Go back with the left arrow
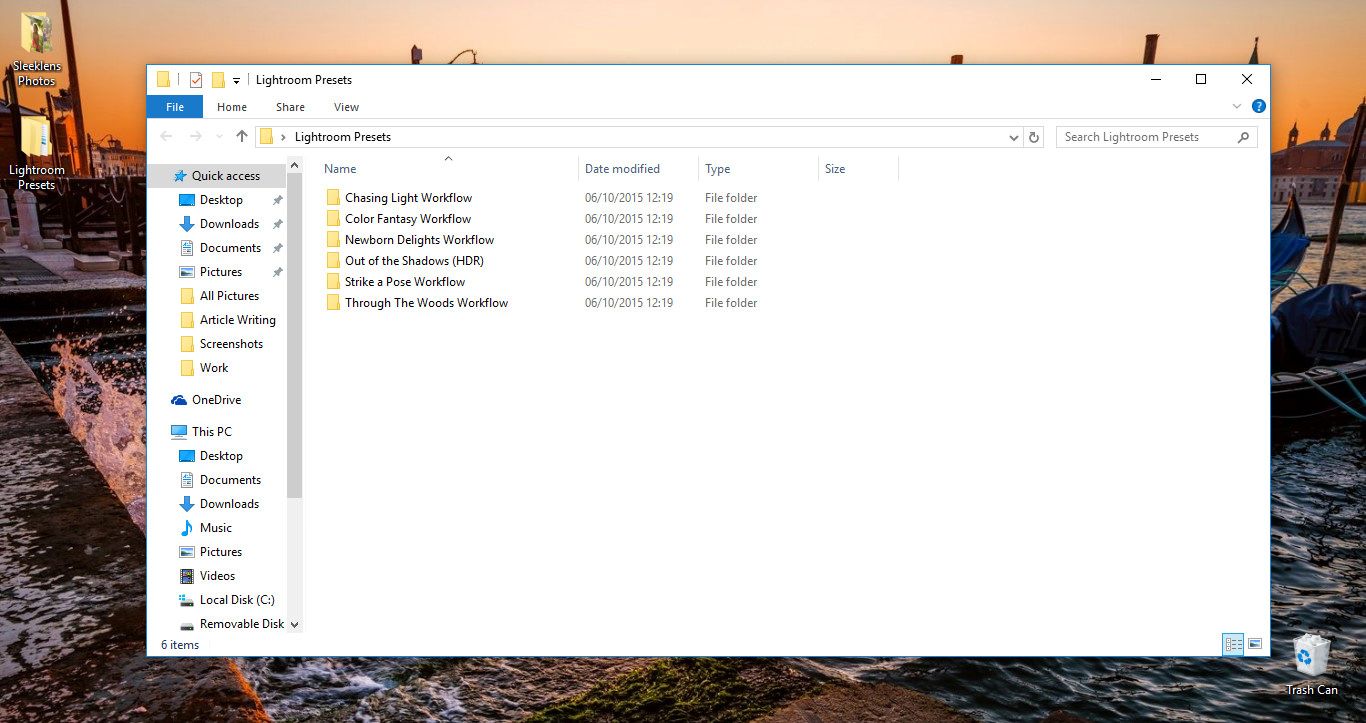Image resolution: width=1366 pixels, height=723 pixels. [x=166, y=137]
